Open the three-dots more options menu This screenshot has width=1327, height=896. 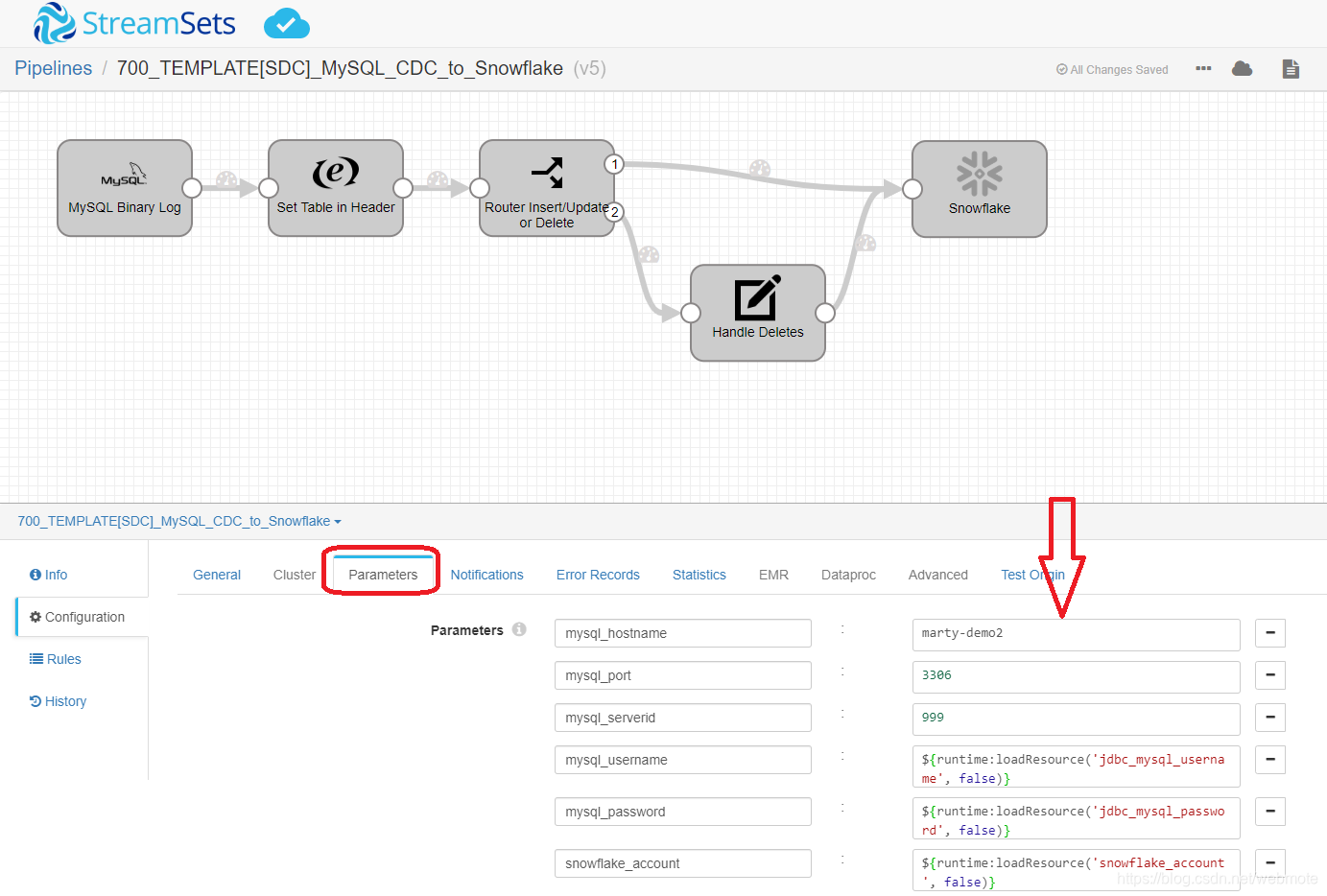point(1203,69)
